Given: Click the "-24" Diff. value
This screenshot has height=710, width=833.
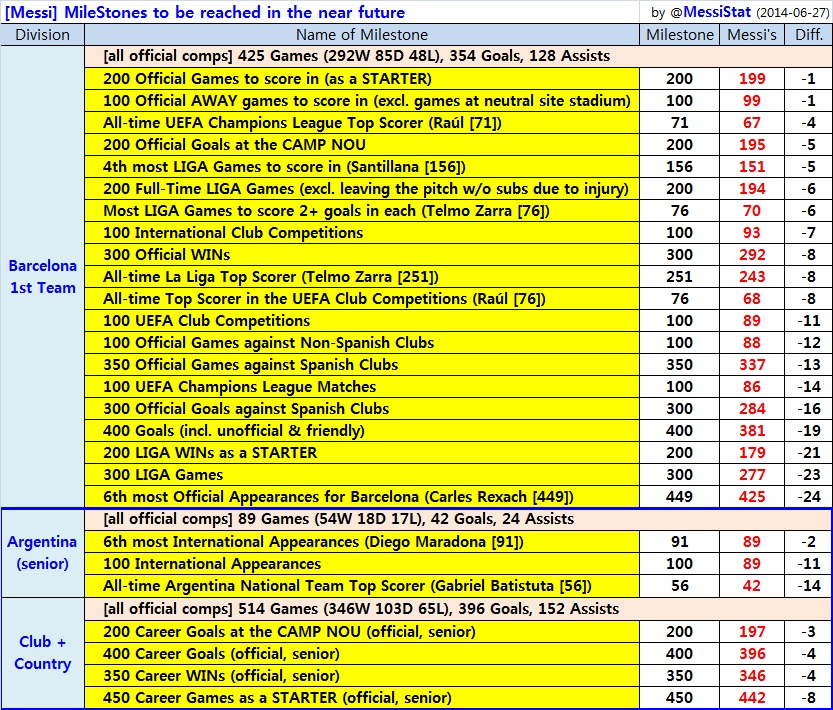Looking at the screenshot, I should [809, 497].
